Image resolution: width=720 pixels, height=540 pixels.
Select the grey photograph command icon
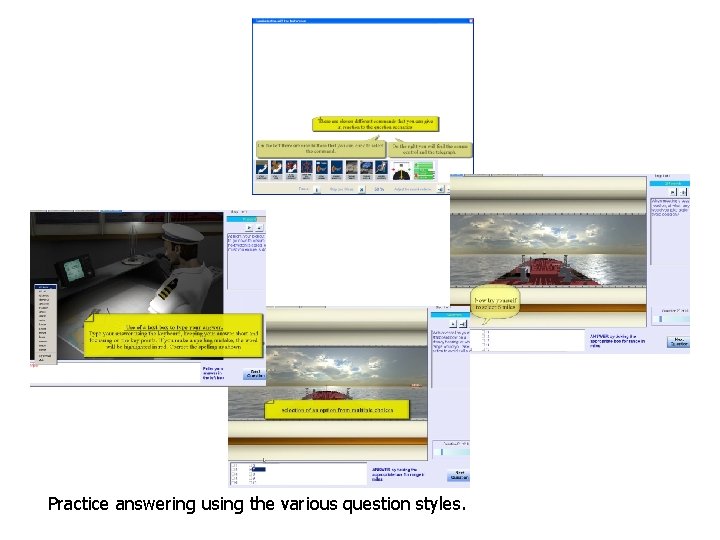(x=352, y=169)
